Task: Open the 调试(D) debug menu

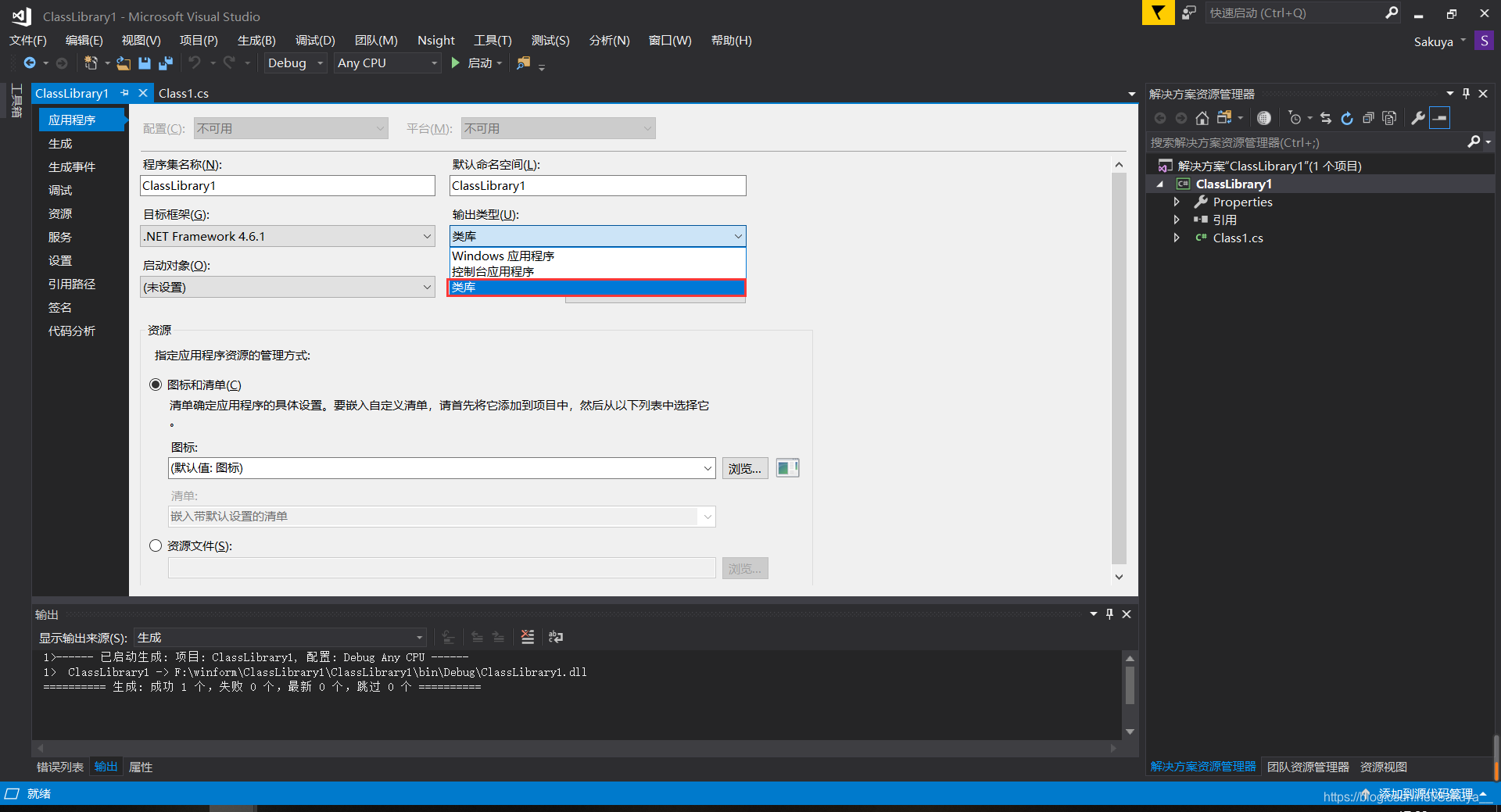Action: [315, 41]
